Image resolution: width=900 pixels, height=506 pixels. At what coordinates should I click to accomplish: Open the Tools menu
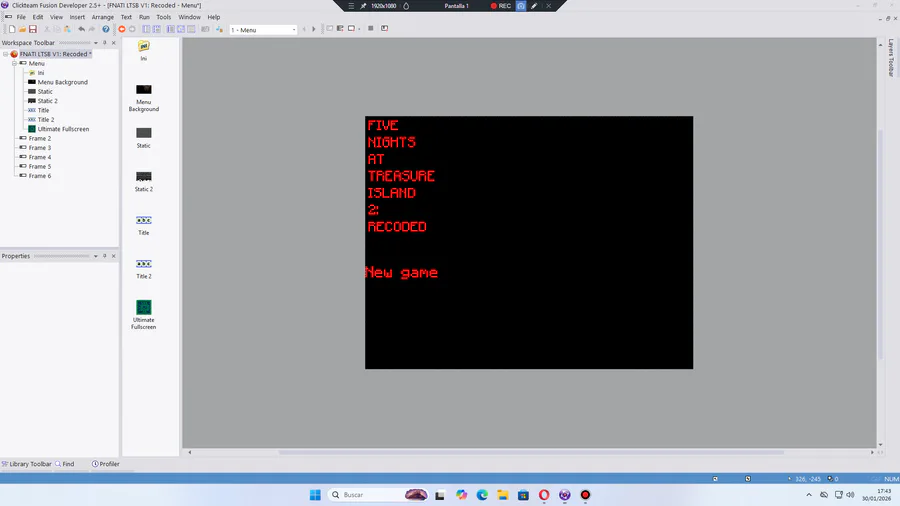pos(164,17)
